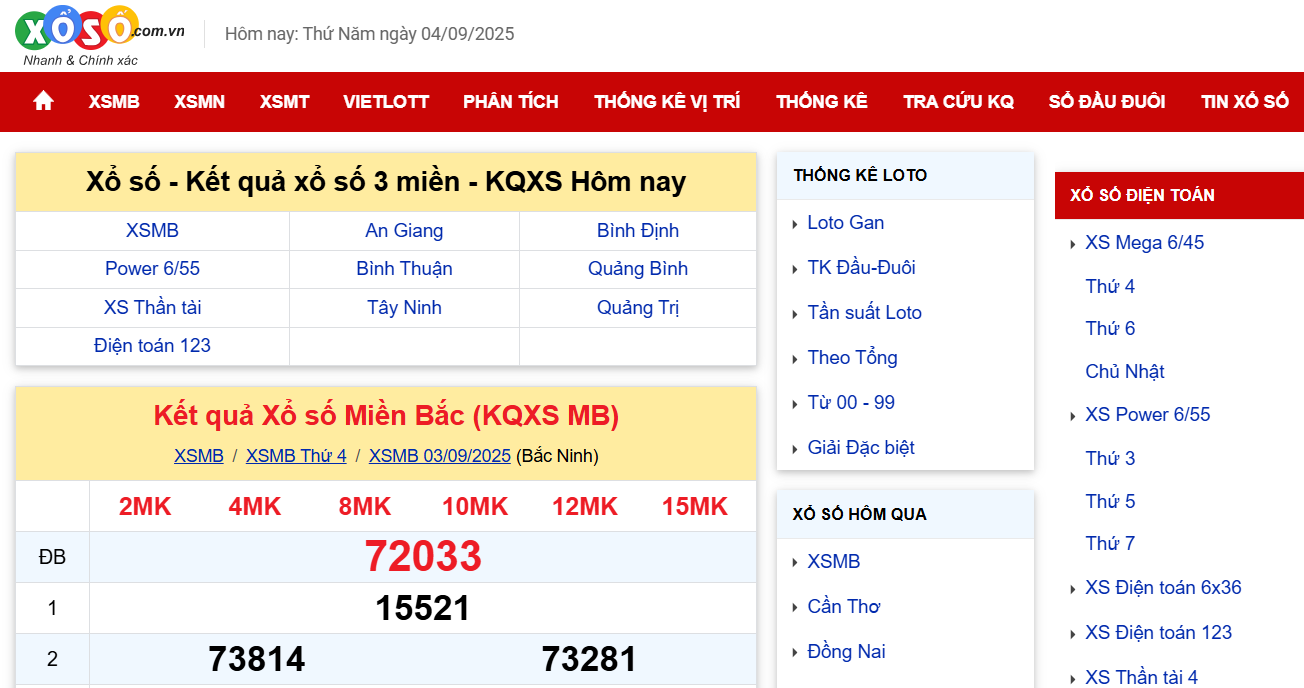Screen dimensions: 1304x688
Task: Click the TK Đầu-Đuôi statistics link
Action: [861, 267]
